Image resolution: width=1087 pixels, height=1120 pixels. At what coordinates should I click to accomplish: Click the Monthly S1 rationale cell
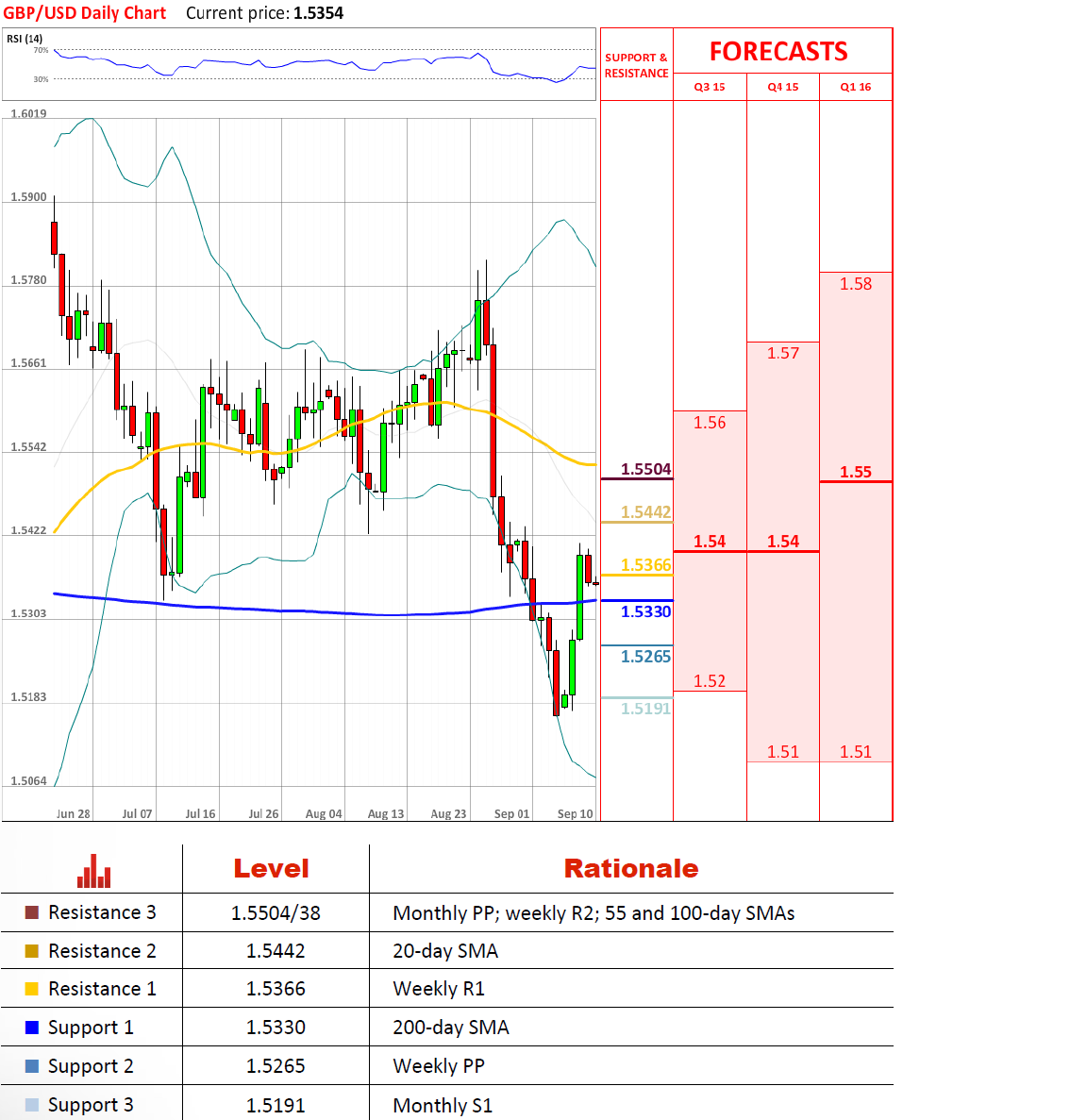[x=443, y=1105]
